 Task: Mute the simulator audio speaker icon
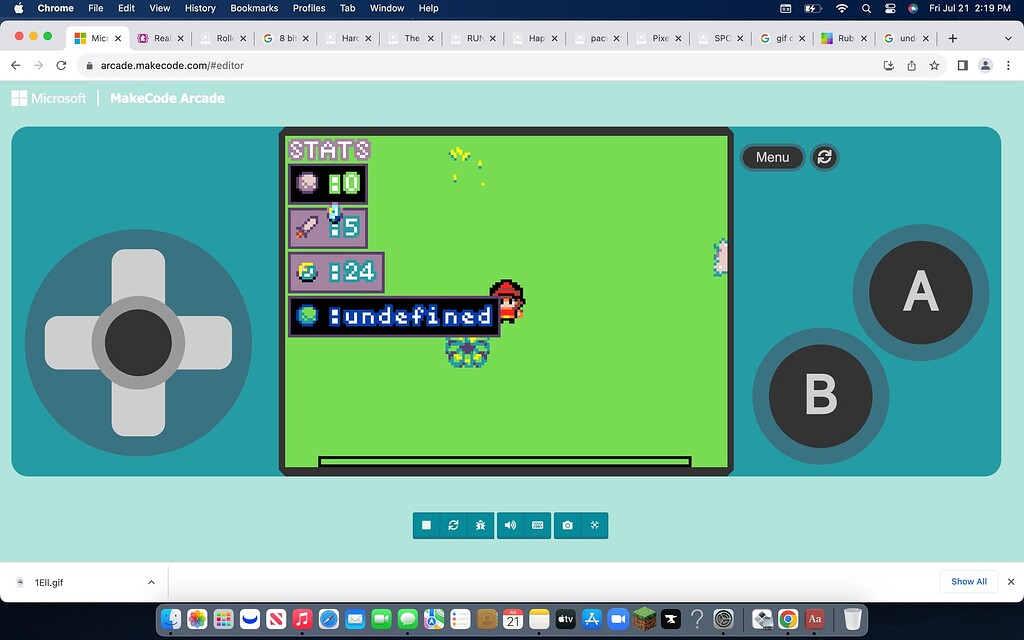tap(510, 525)
